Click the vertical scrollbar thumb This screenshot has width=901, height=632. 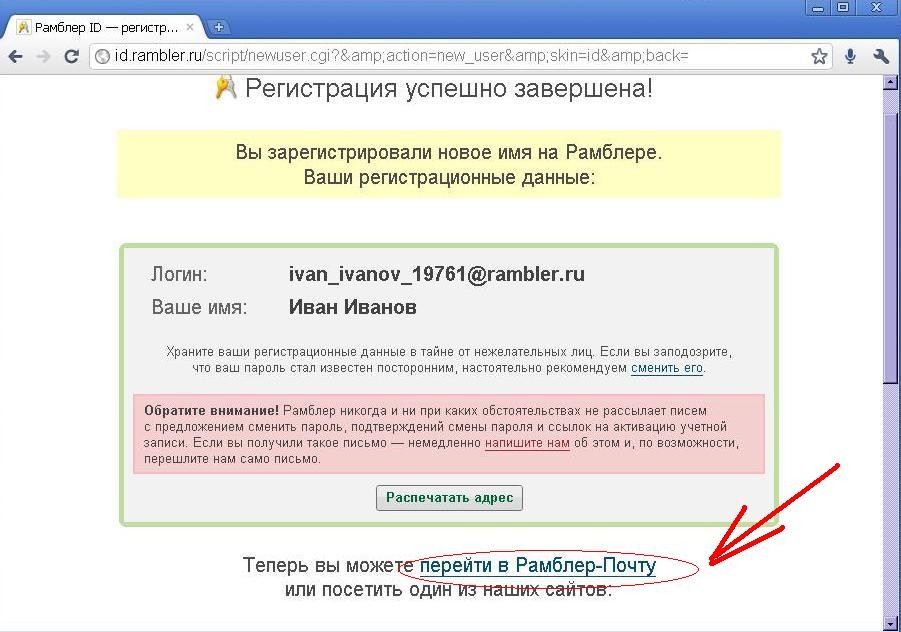[x=890, y=247]
